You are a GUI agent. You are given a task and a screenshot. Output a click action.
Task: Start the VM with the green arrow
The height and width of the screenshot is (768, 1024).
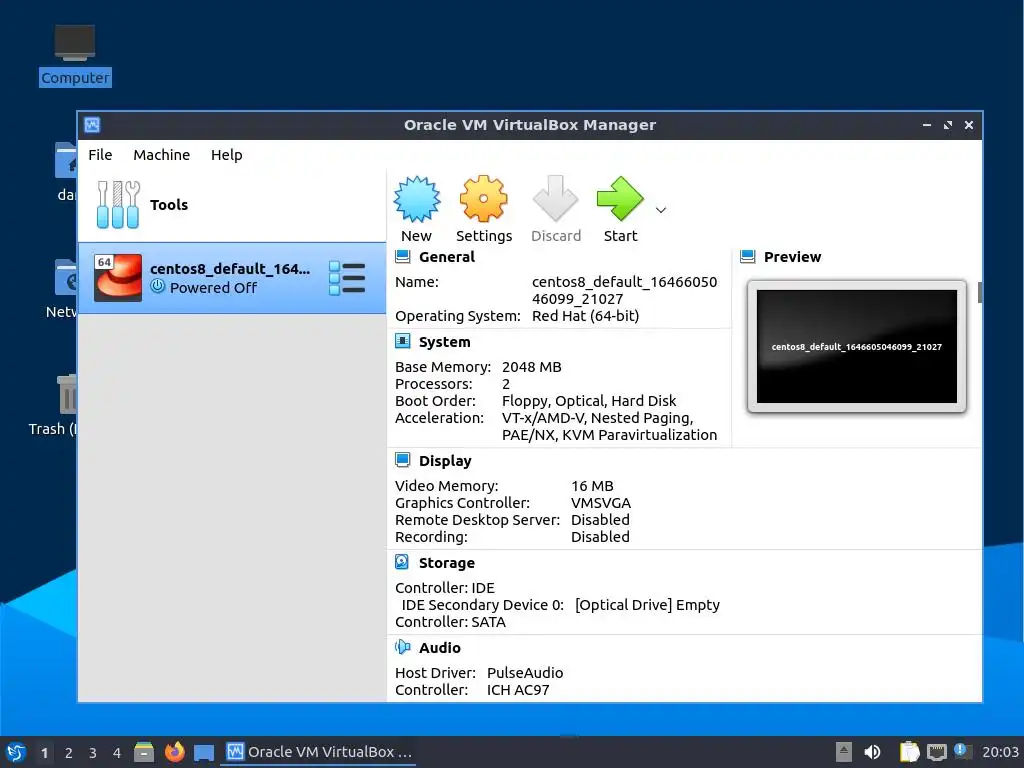coord(620,199)
